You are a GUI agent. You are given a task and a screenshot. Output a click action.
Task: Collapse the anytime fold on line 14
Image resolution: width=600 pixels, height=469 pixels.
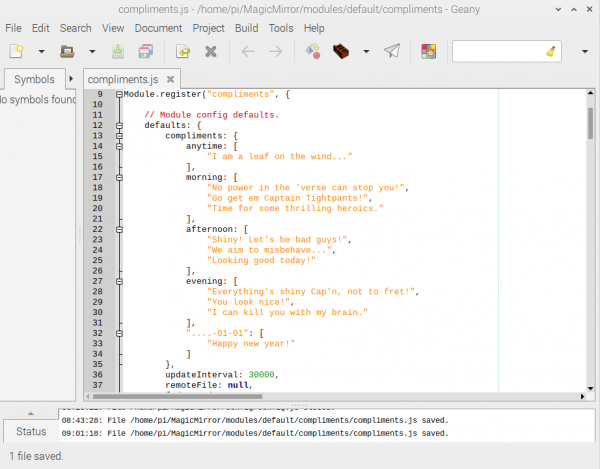(119, 146)
